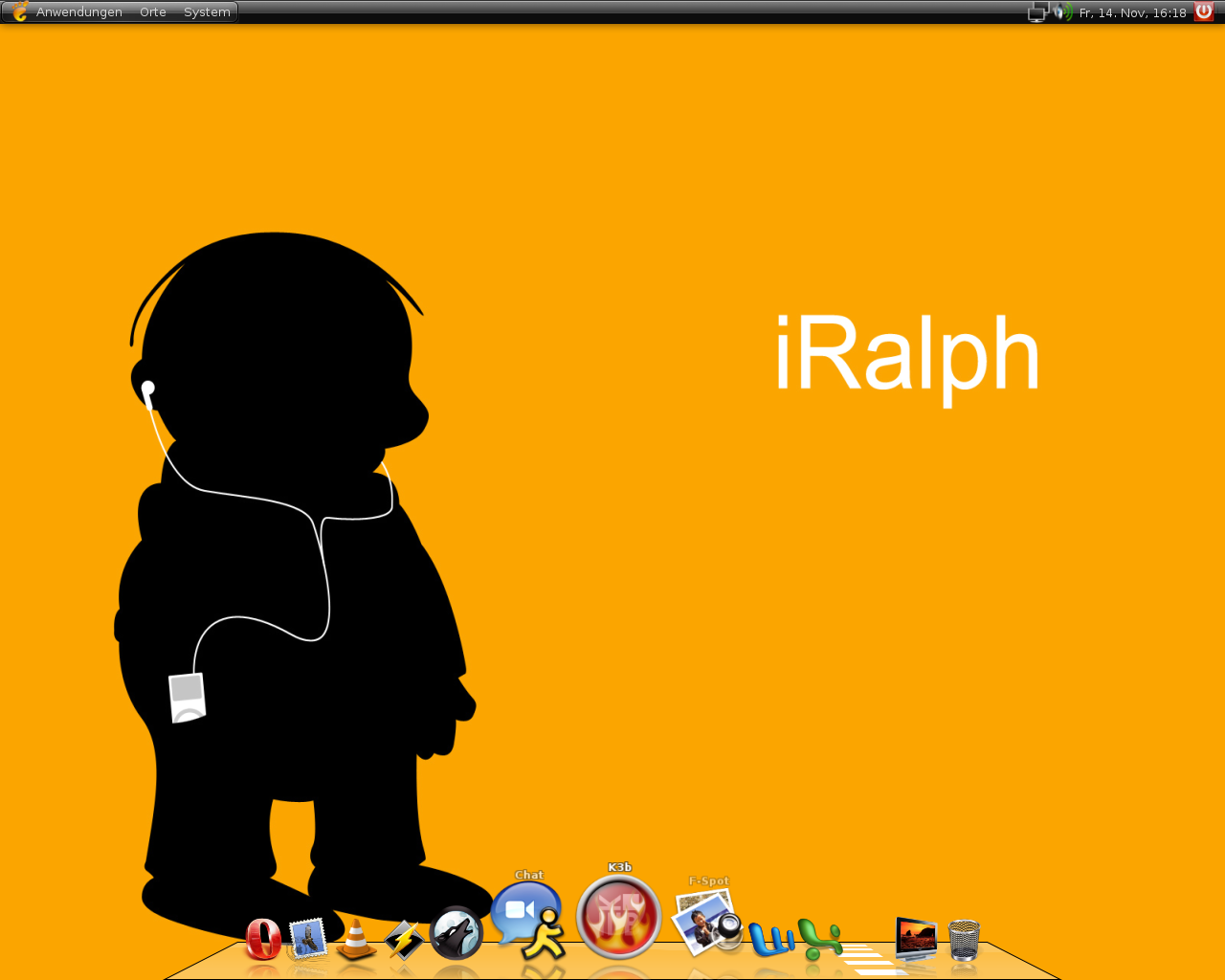This screenshot has height=980, width=1225.
Task: Open the Mail stamp icon in dock
Action: coord(308,939)
